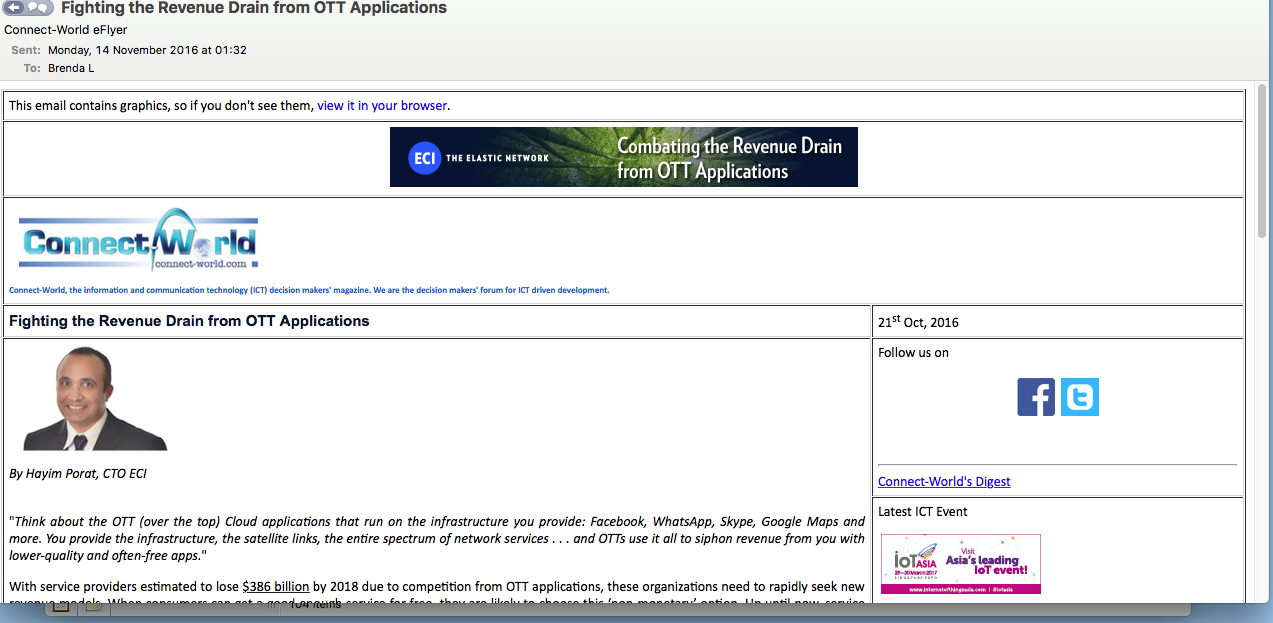
Task: Click the email subject title in header
Action: (x=254, y=8)
